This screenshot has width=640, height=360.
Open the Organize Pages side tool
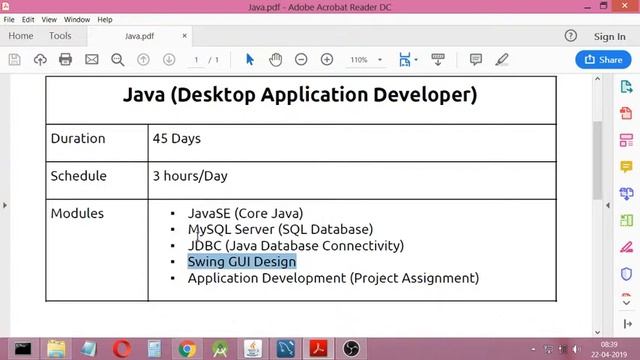(x=626, y=140)
